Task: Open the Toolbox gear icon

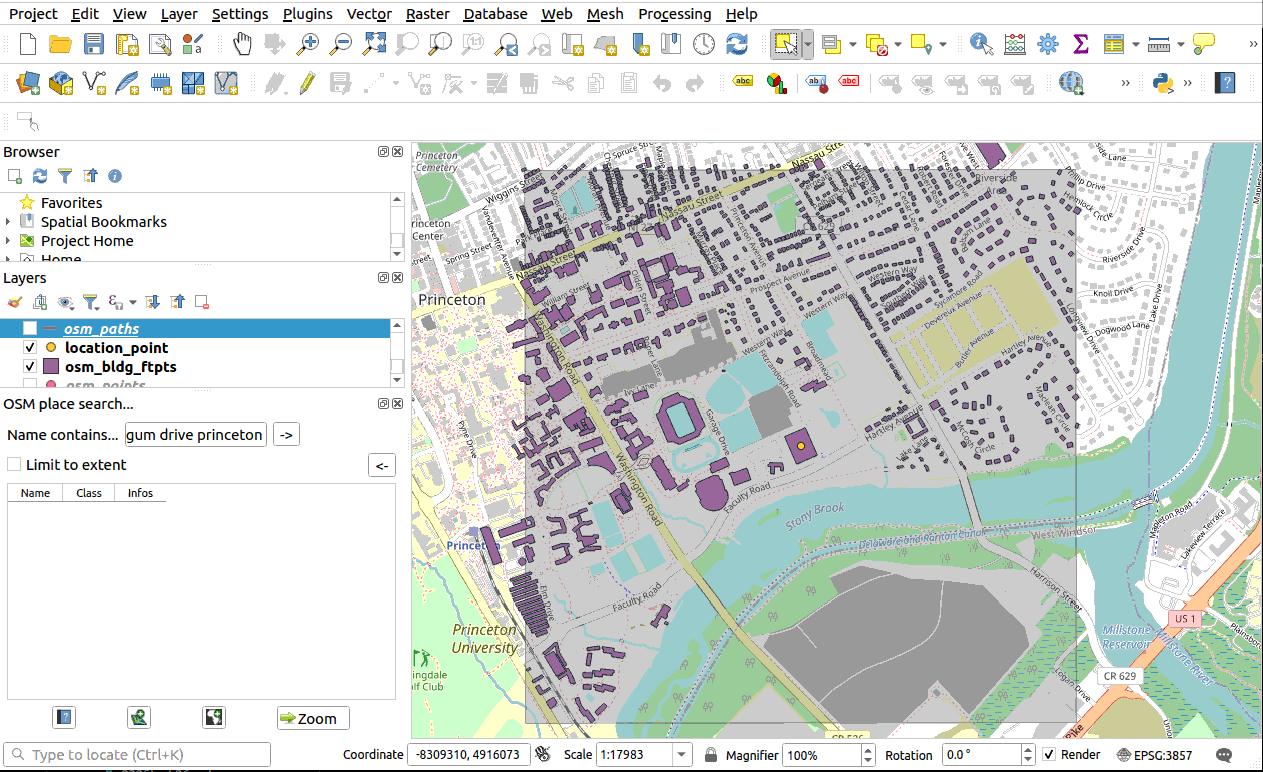Action: (1047, 44)
